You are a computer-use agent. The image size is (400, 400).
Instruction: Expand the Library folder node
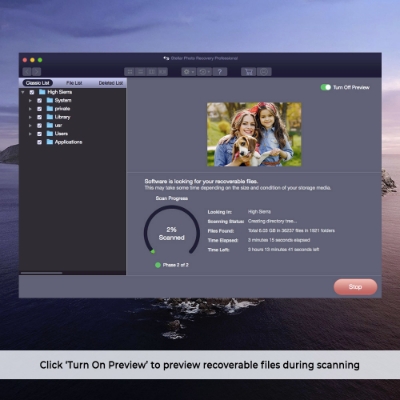click(x=30, y=117)
